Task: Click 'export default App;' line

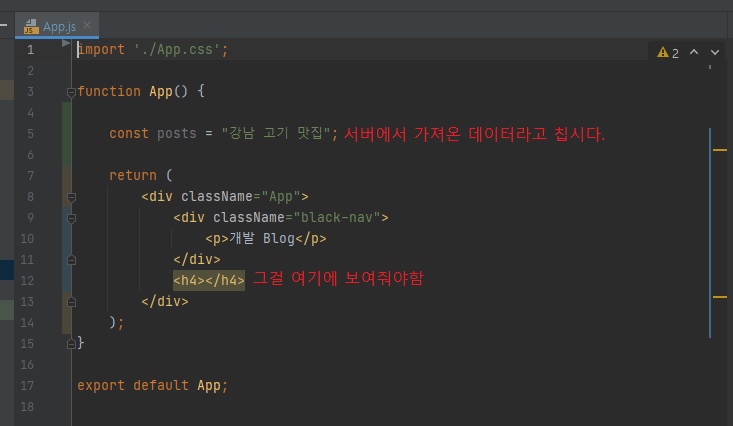Action: click(x=152, y=385)
